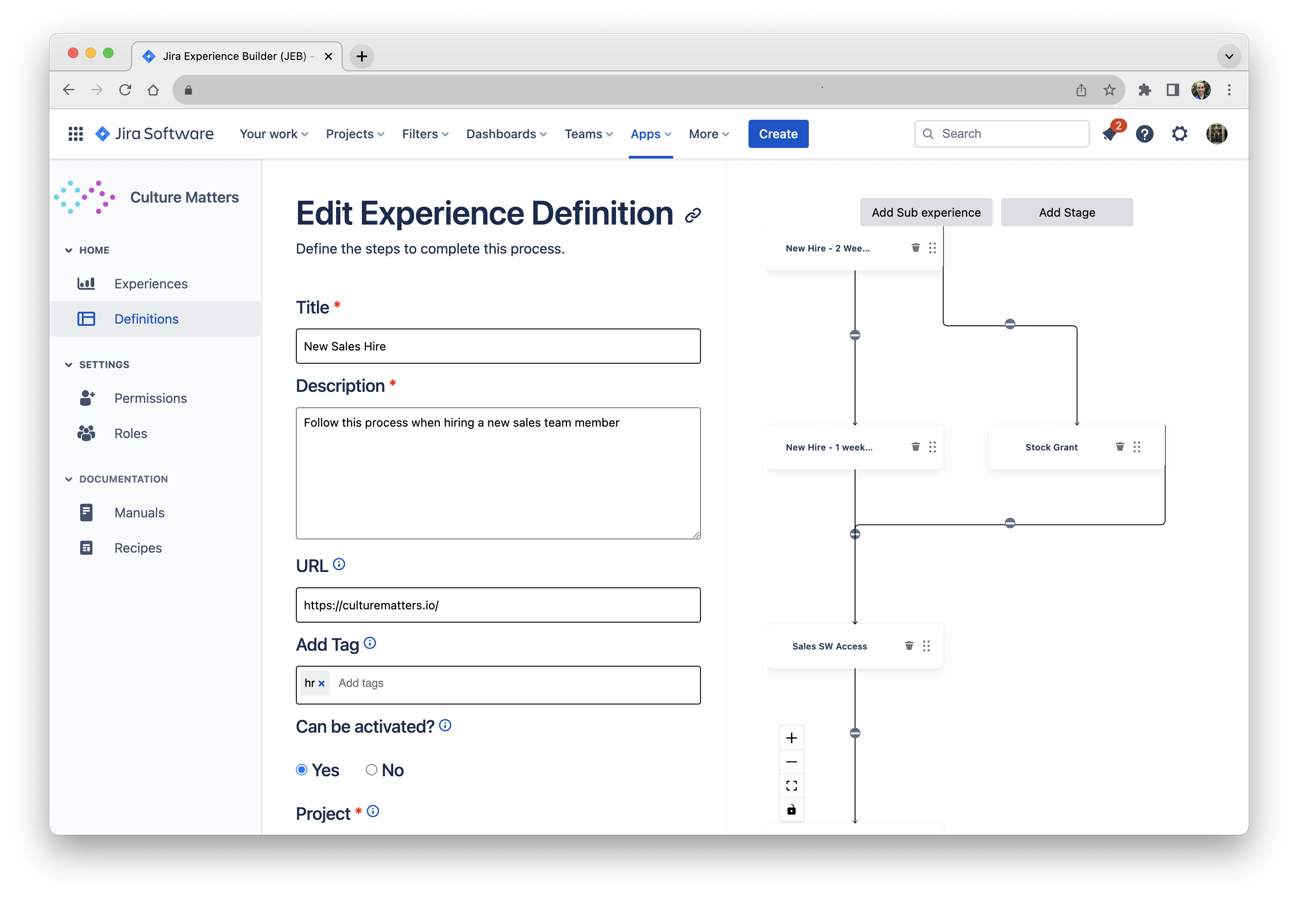Click the Add Stage button
The width and height of the screenshot is (1298, 900).
coord(1066,212)
